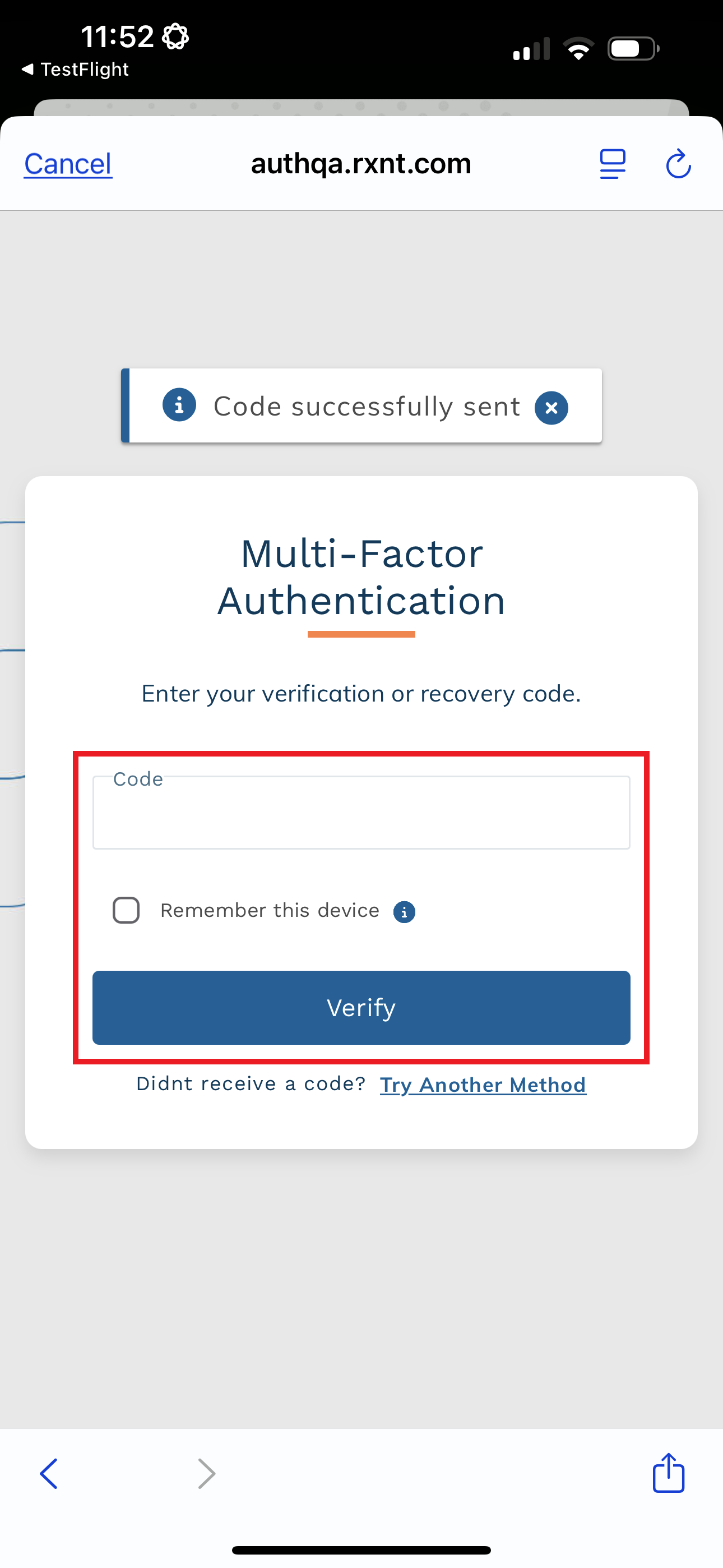The height and width of the screenshot is (1568, 723).
Task: Tap the forward navigation chevron
Action: pos(207,1474)
